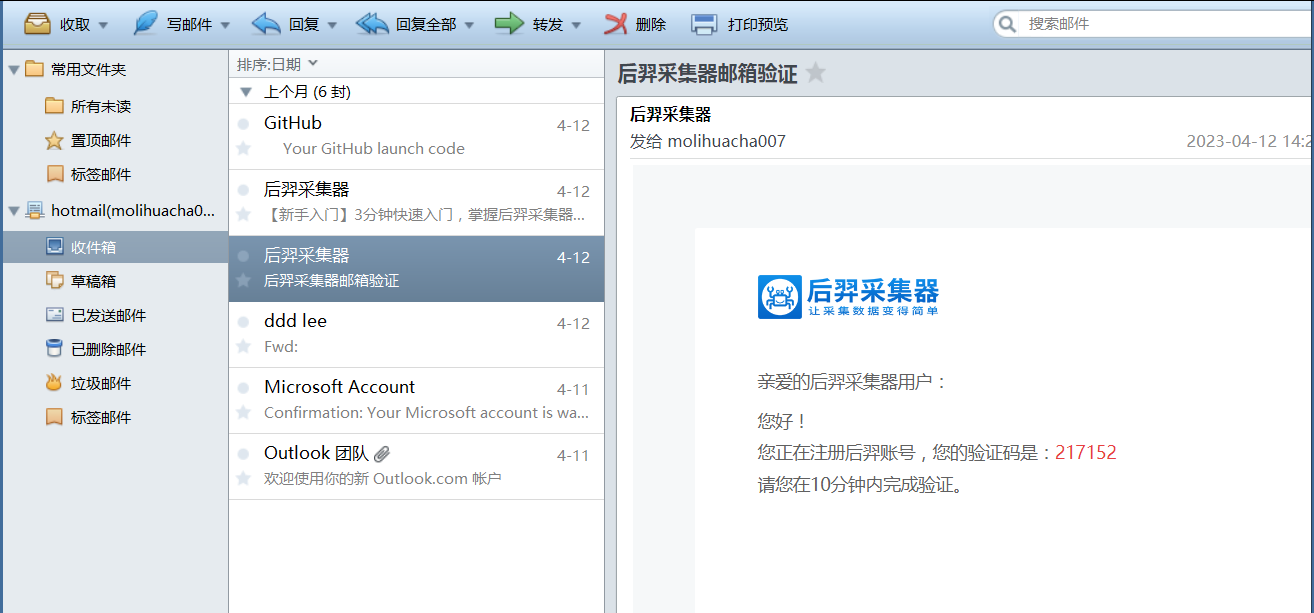Image resolution: width=1314 pixels, height=613 pixels.
Task: Star the 新手入门 后羿采集器 email
Action: (243, 214)
